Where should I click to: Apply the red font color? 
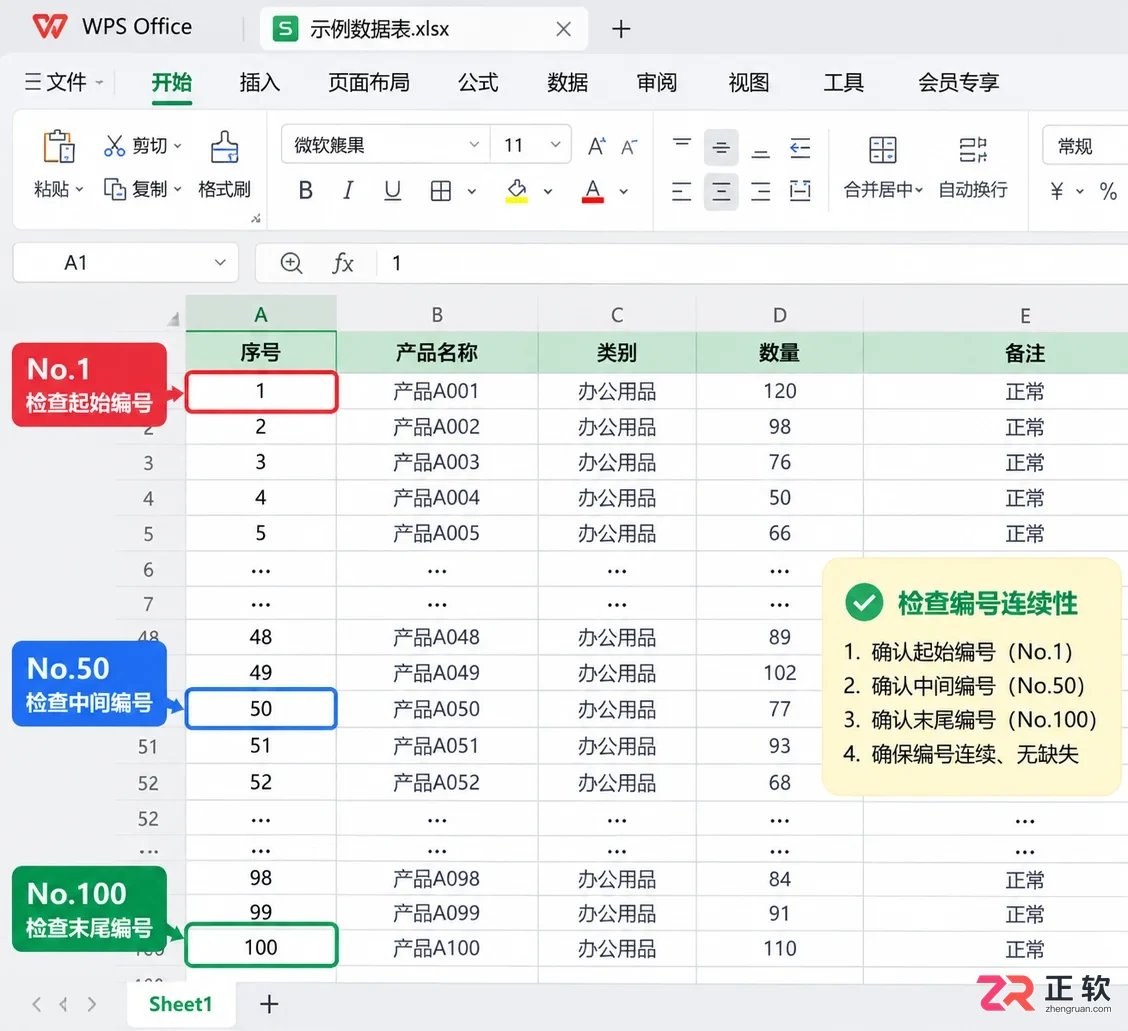tap(593, 191)
